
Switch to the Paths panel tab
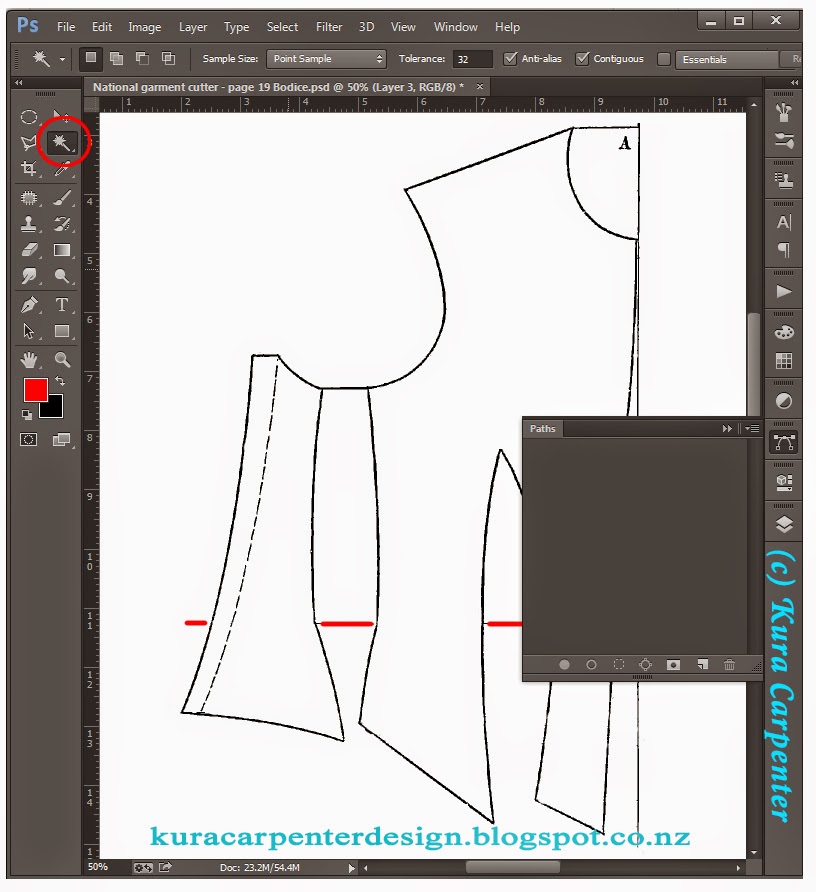tap(542, 428)
